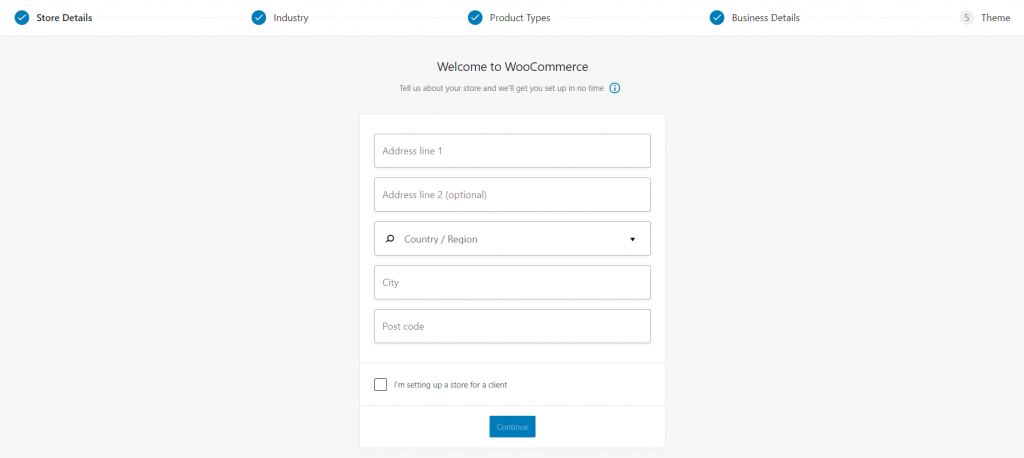The height and width of the screenshot is (458, 1024).
Task: Select the City input field
Action: pyautogui.click(x=512, y=282)
